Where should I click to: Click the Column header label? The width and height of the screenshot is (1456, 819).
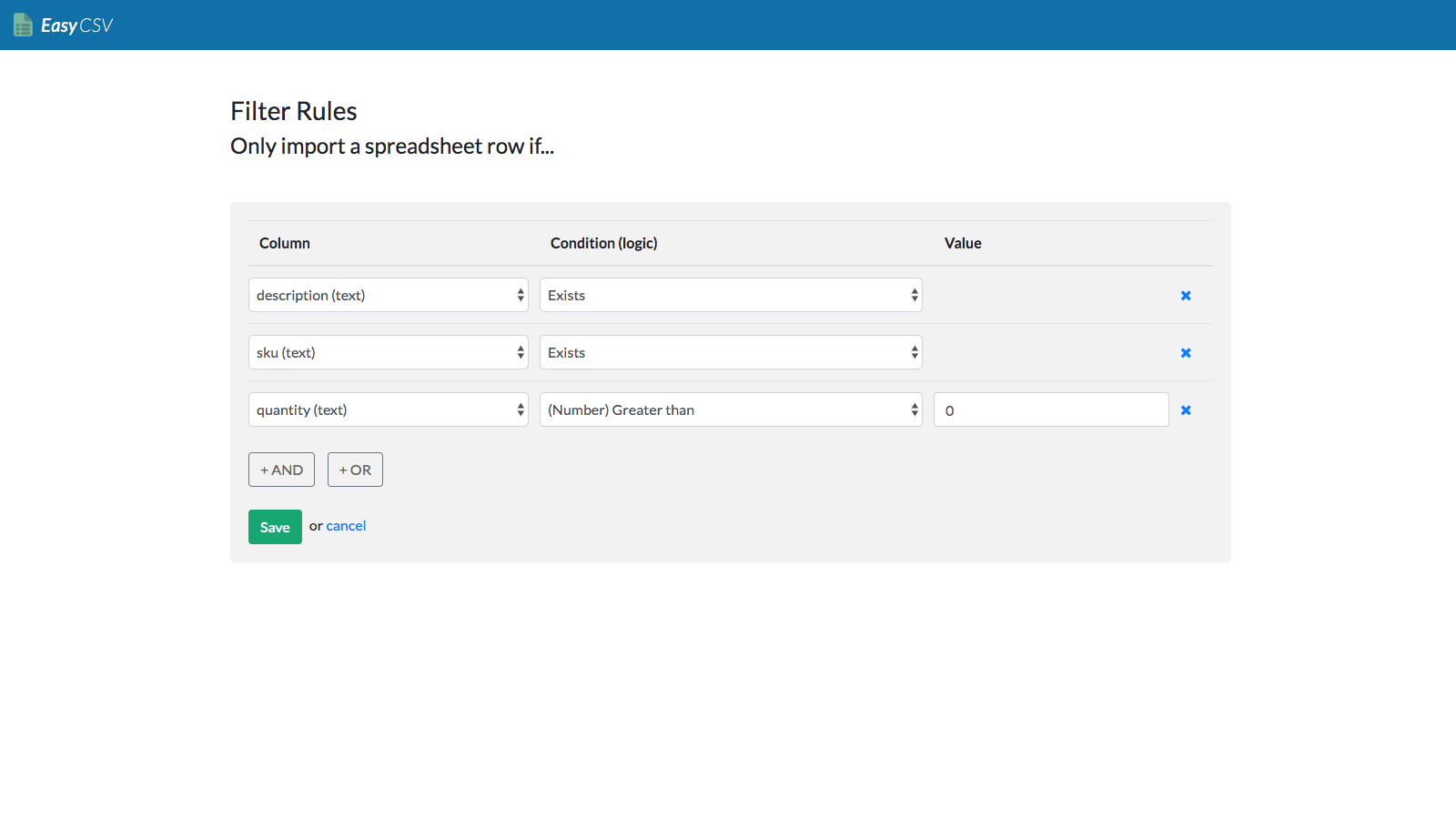[285, 243]
